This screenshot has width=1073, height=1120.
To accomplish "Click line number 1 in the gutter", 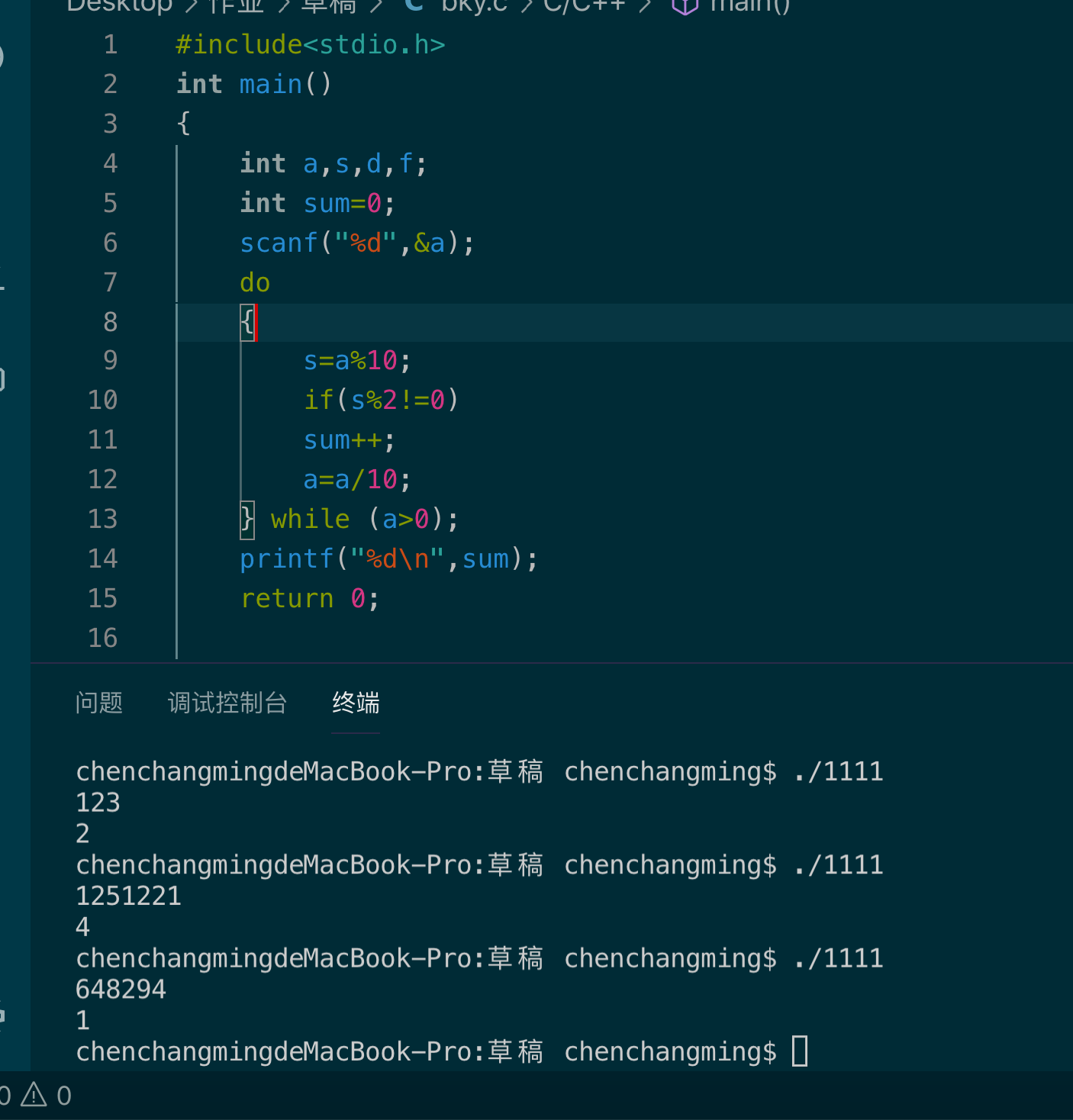I will 111,44.
